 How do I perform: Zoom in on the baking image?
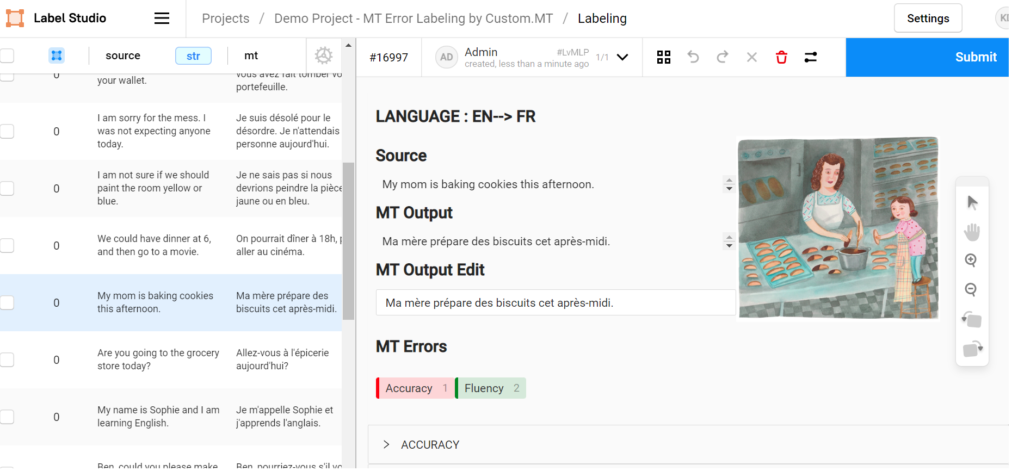(x=972, y=260)
